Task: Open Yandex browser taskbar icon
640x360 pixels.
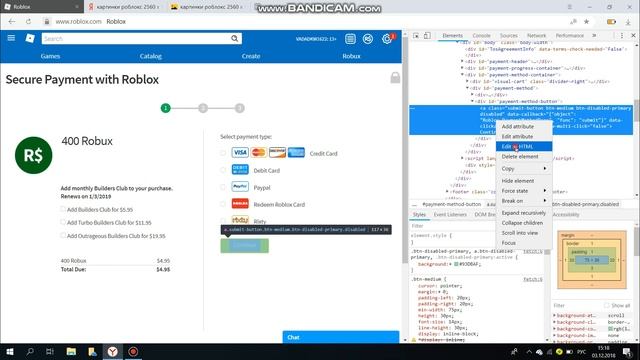Action: pyautogui.click(x=113, y=351)
